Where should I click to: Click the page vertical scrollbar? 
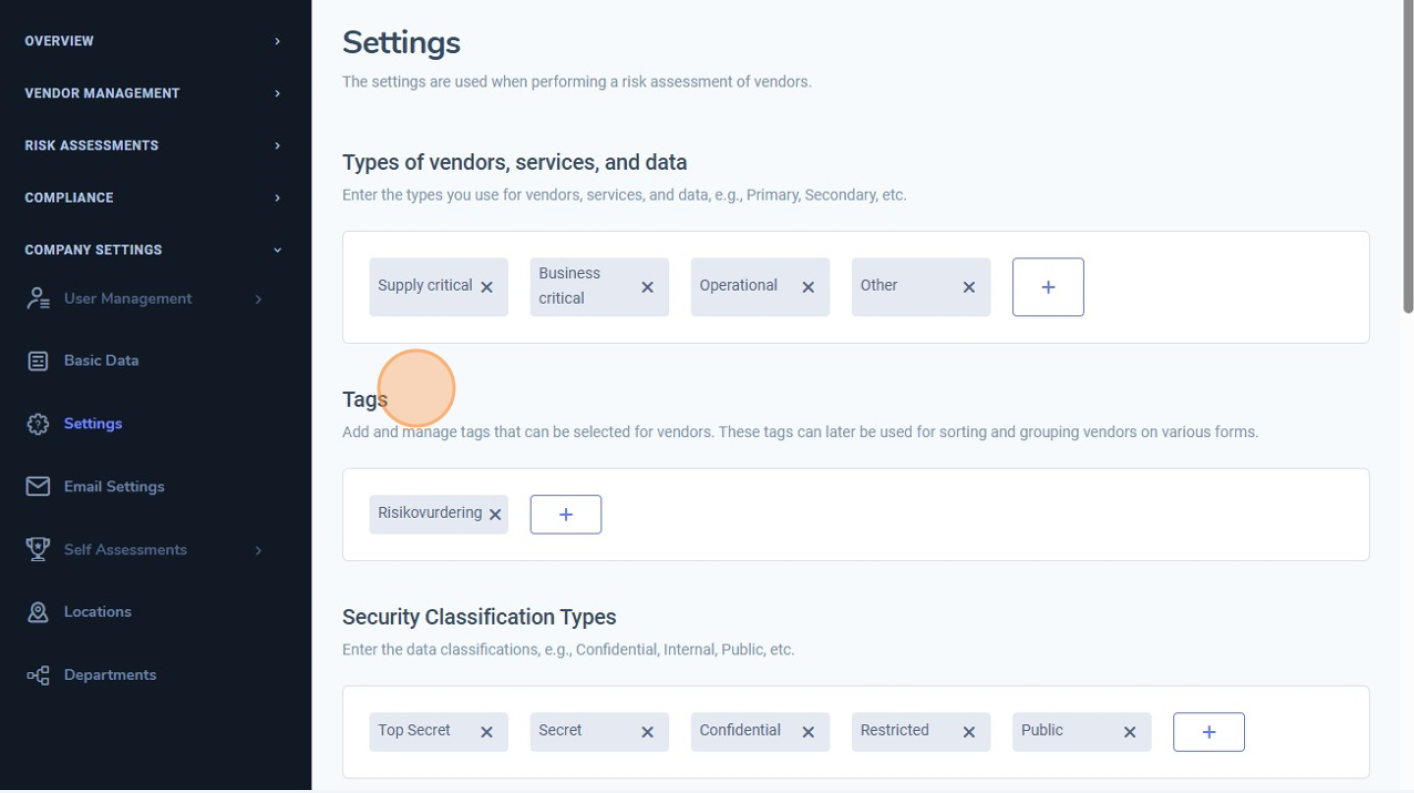[x=1408, y=160]
